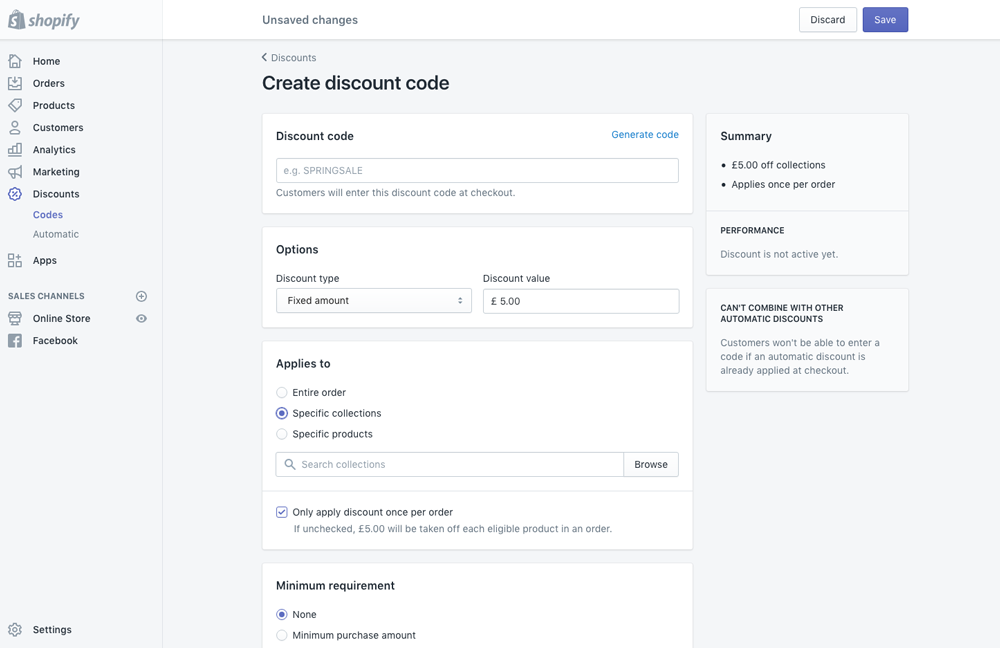Select the 'Specific products' radio button
This screenshot has height=648, width=1000.
point(281,434)
